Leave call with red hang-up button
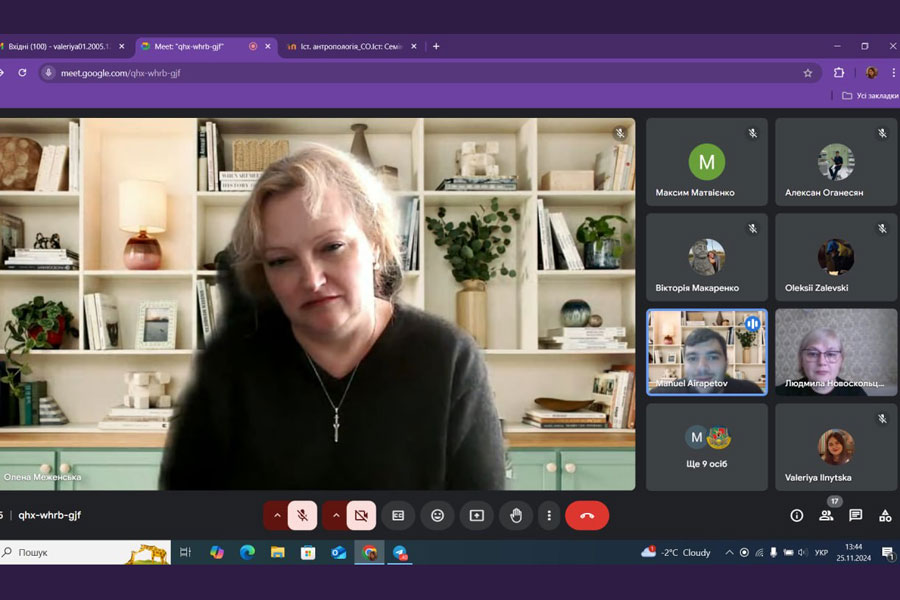 pyautogui.click(x=587, y=516)
